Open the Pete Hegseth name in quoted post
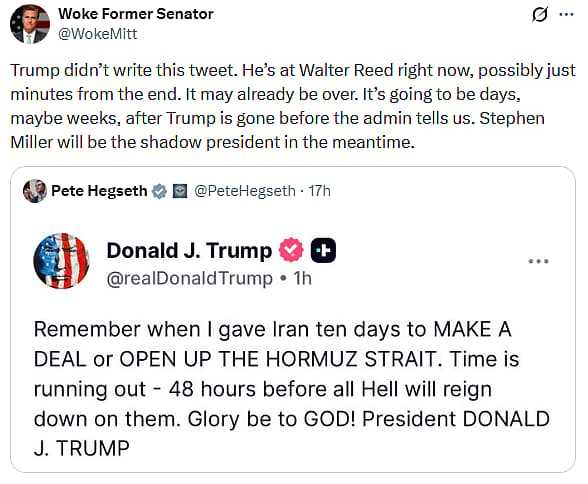 [99, 191]
